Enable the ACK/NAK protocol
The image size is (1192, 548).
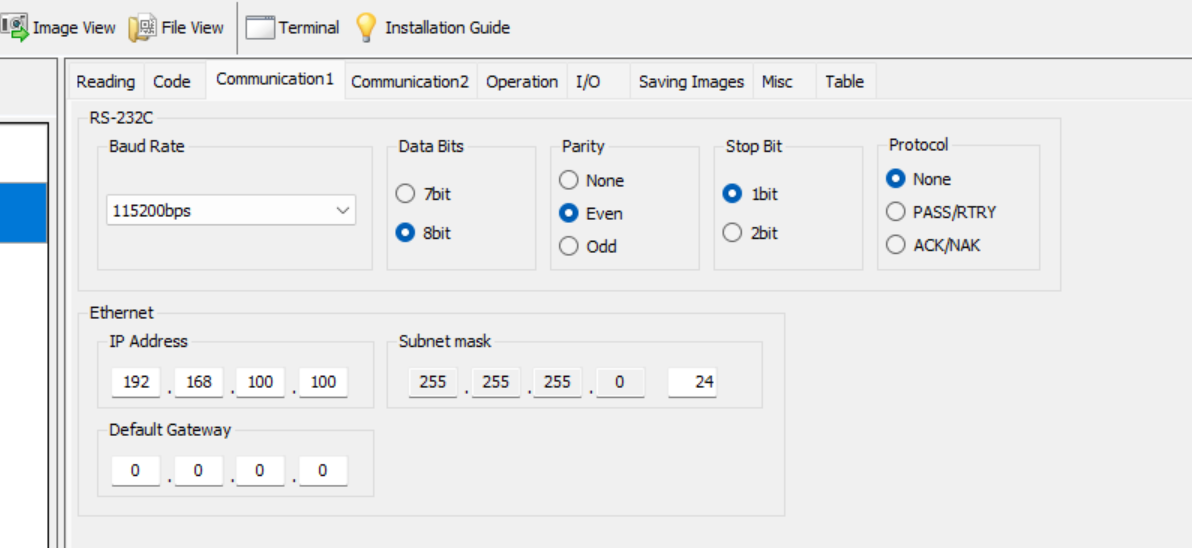(896, 245)
